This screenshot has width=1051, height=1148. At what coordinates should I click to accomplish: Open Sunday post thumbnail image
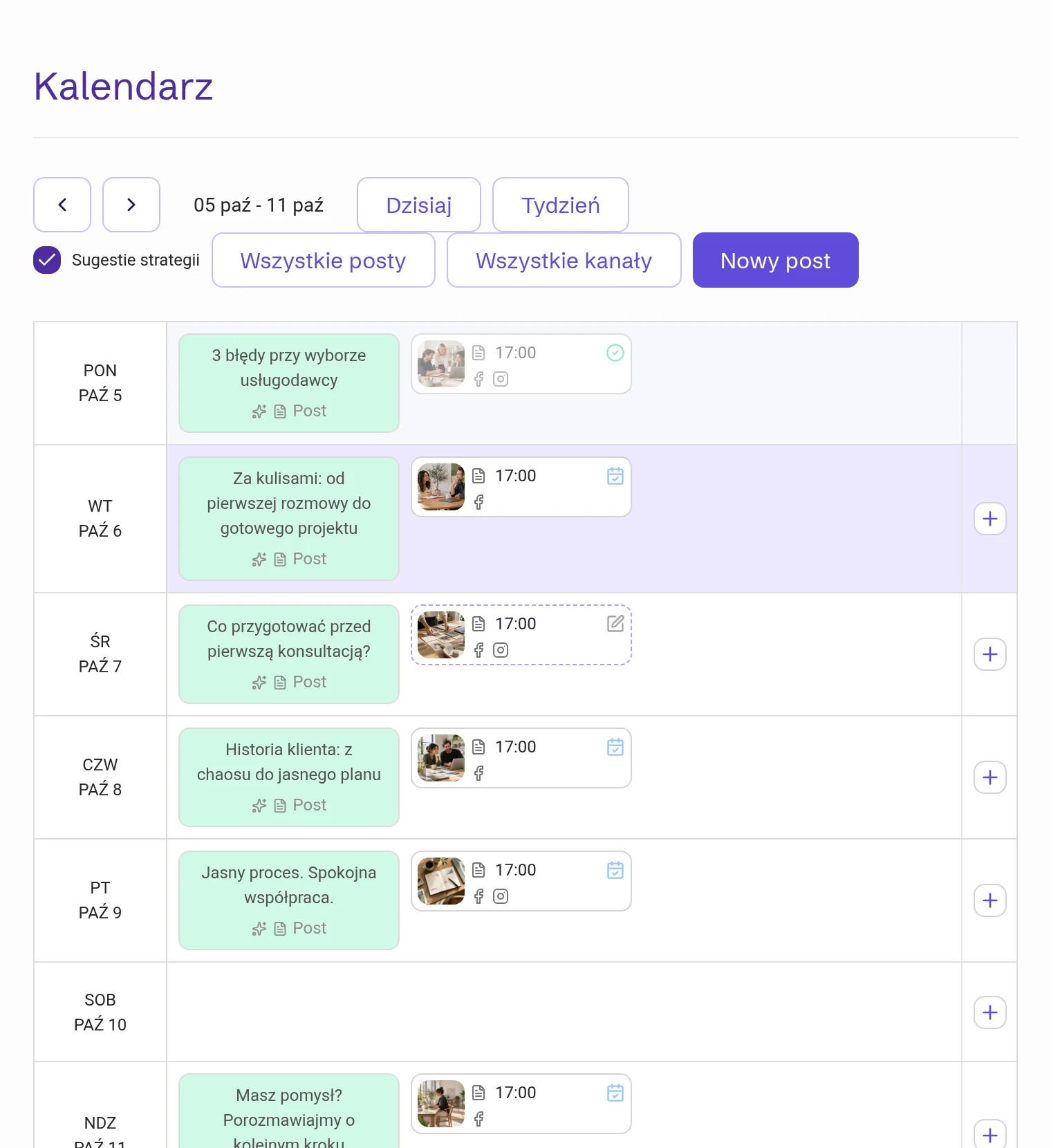(x=441, y=1104)
